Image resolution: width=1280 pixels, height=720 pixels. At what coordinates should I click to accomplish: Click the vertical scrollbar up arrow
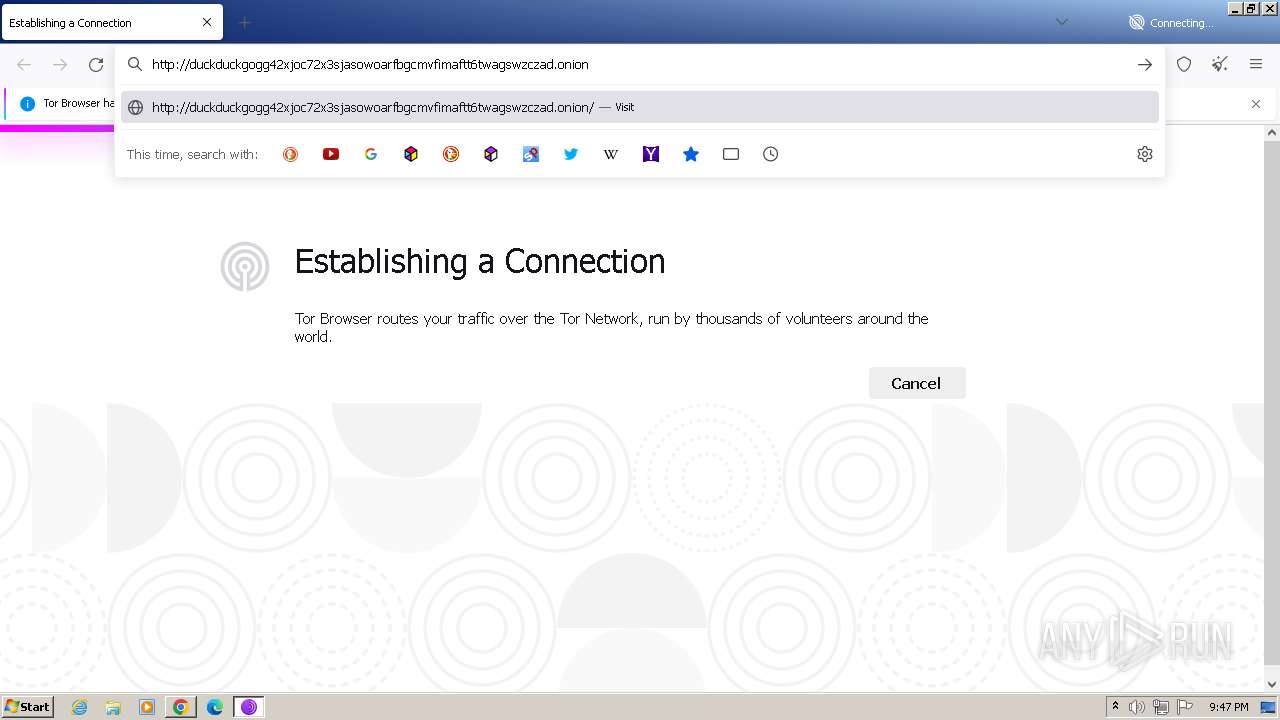pos(1272,132)
